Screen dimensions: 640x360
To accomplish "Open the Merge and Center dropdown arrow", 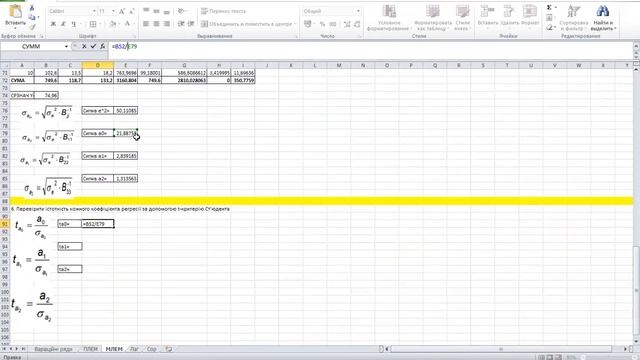I will (295, 24).
